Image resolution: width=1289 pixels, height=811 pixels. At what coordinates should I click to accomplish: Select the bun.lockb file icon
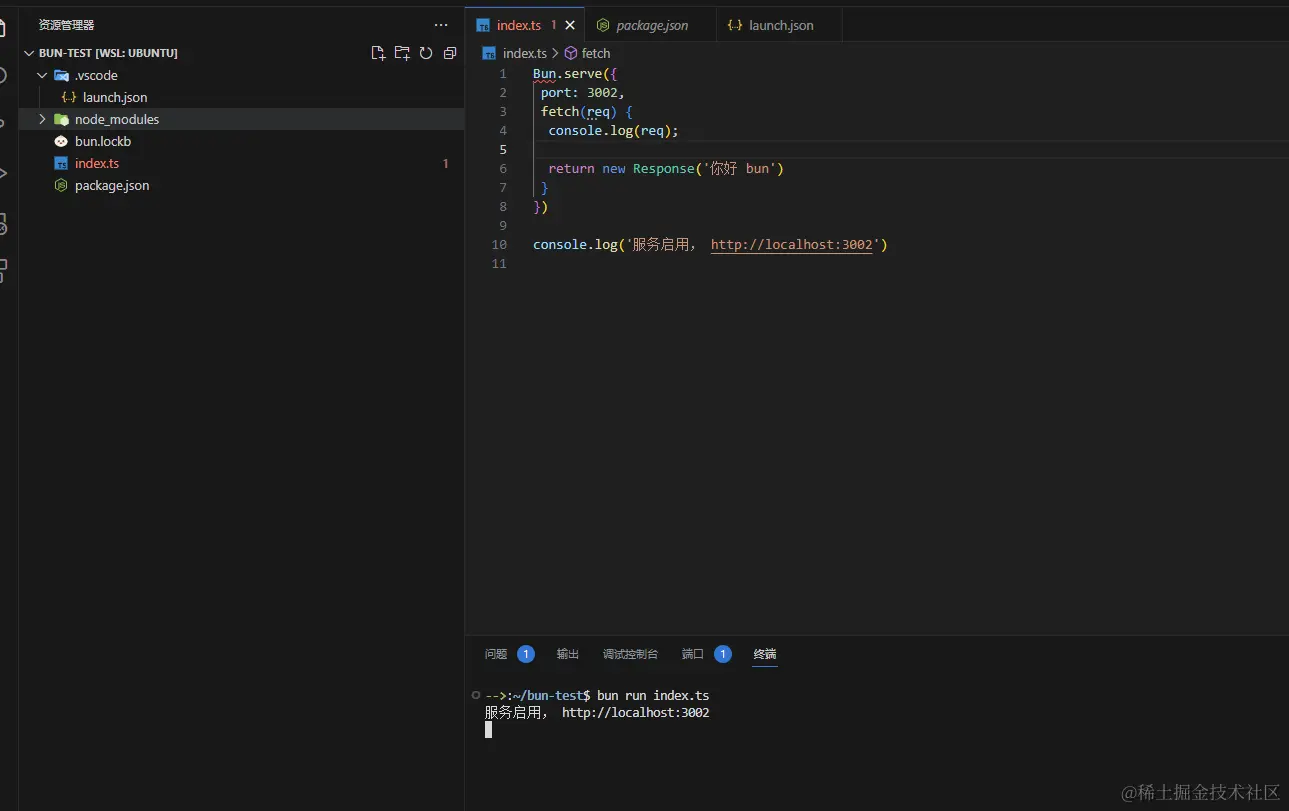point(61,141)
